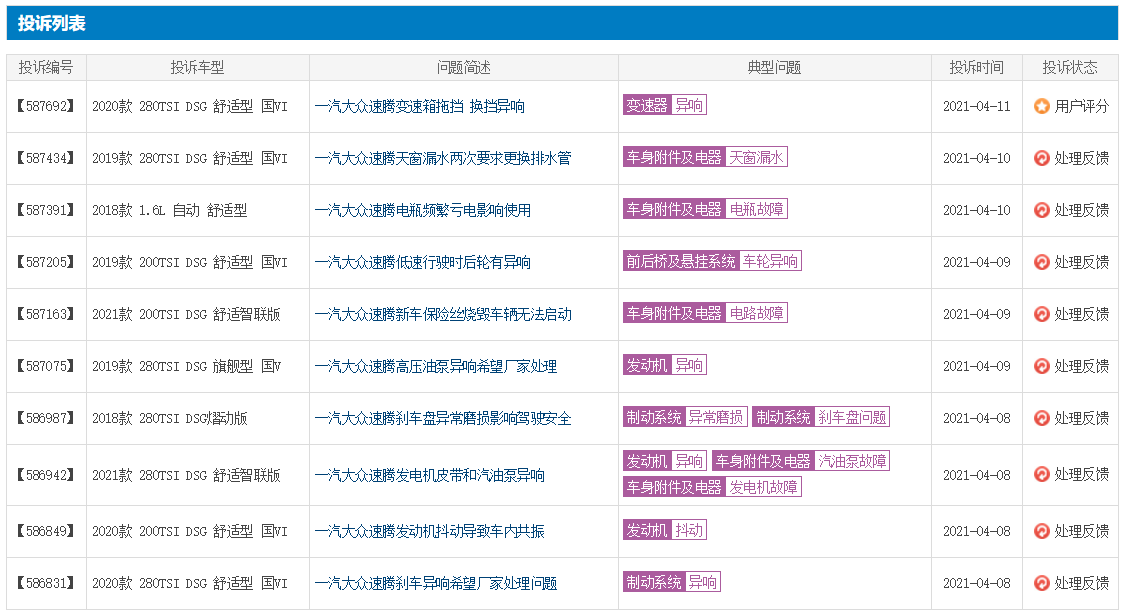Screen dimensions: 1126x616
Task: Click 处理反馈 in row 586831
Action: (1081, 583)
